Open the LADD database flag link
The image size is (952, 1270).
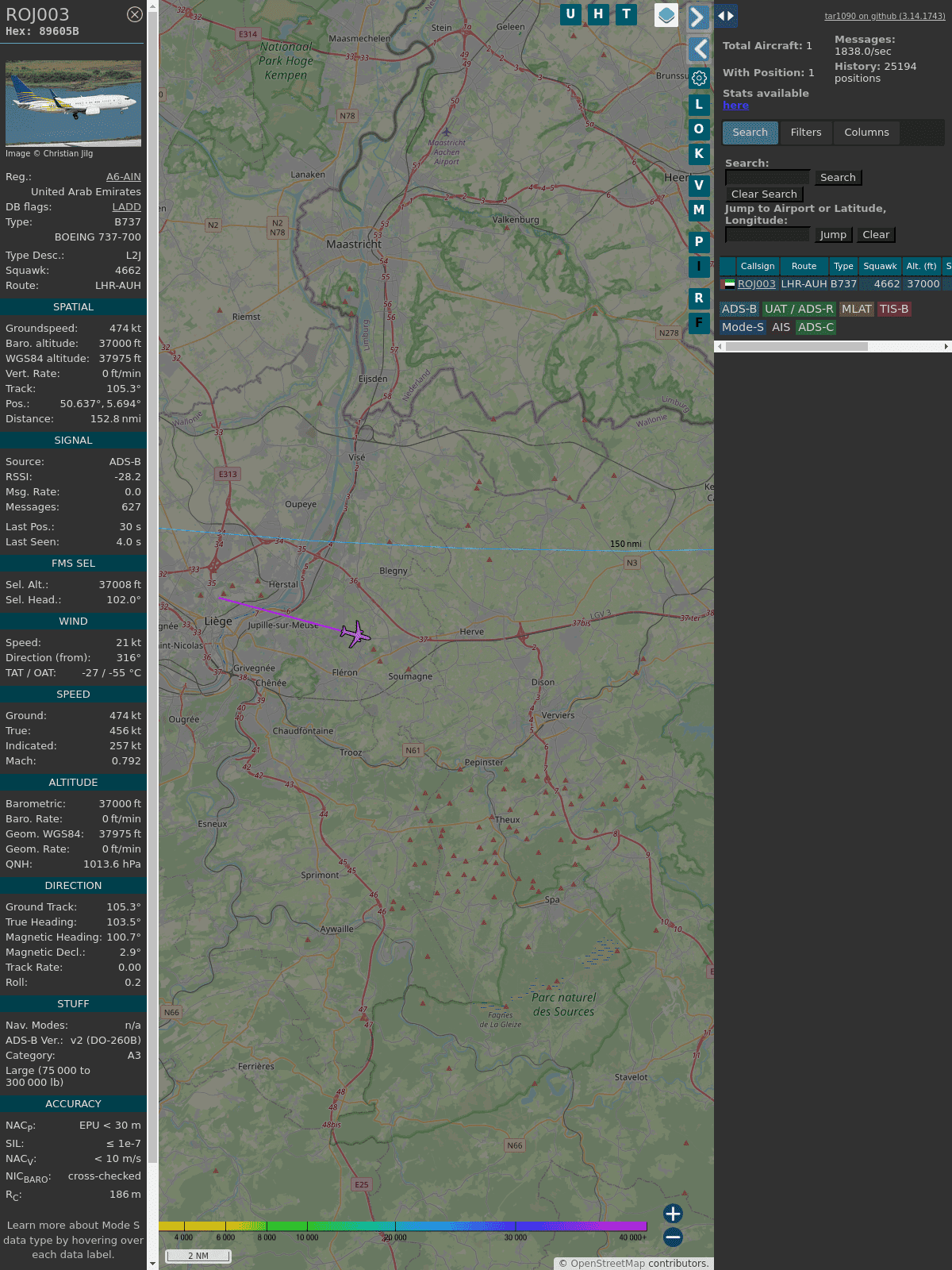coord(126,207)
